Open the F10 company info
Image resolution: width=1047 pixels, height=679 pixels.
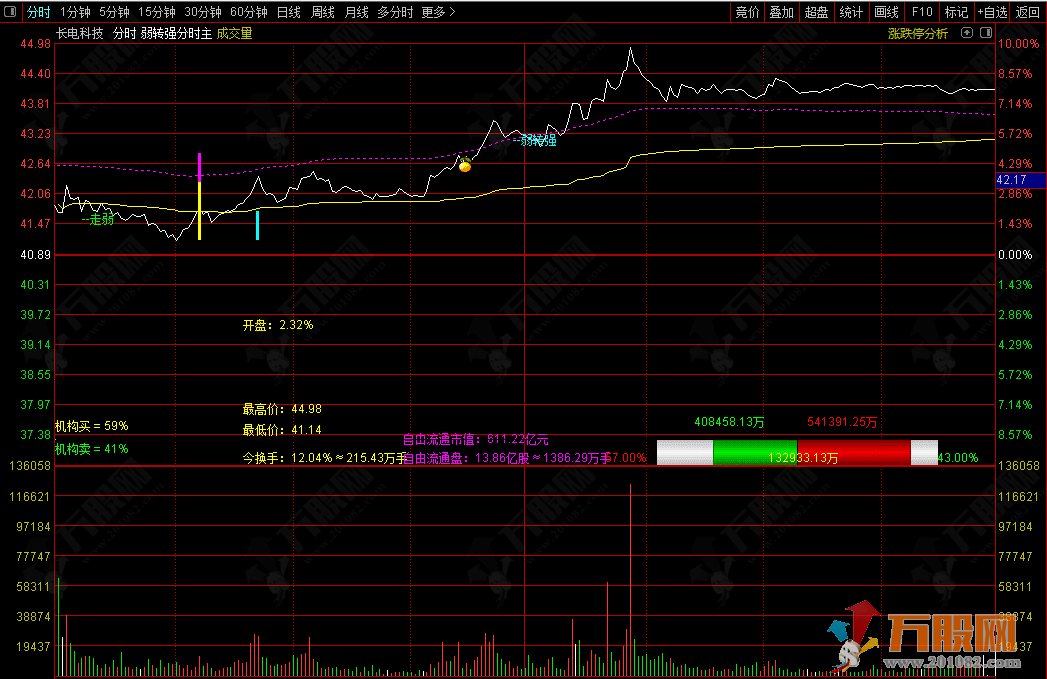pos(922,12)
